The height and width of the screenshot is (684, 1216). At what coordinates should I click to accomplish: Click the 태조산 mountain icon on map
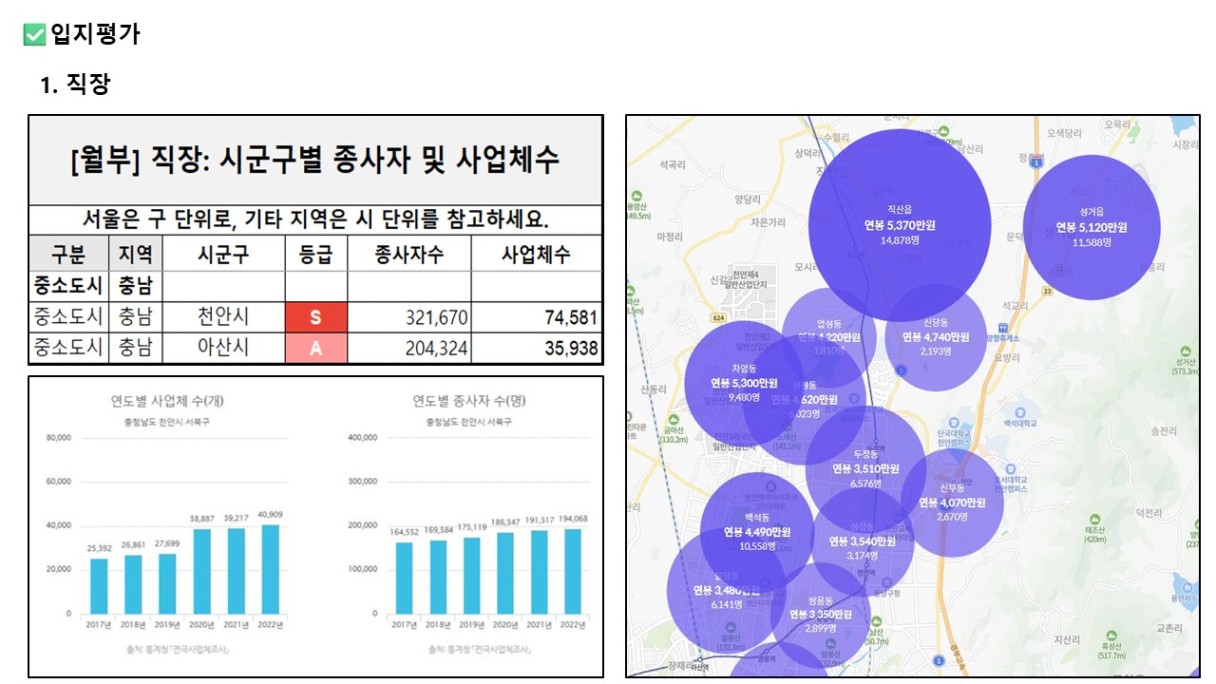1095,517
